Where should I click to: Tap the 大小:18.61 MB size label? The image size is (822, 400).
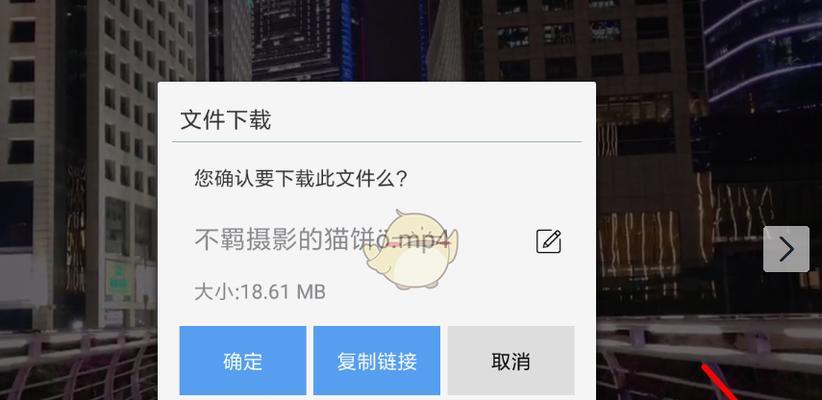click(x=260, y=292)
